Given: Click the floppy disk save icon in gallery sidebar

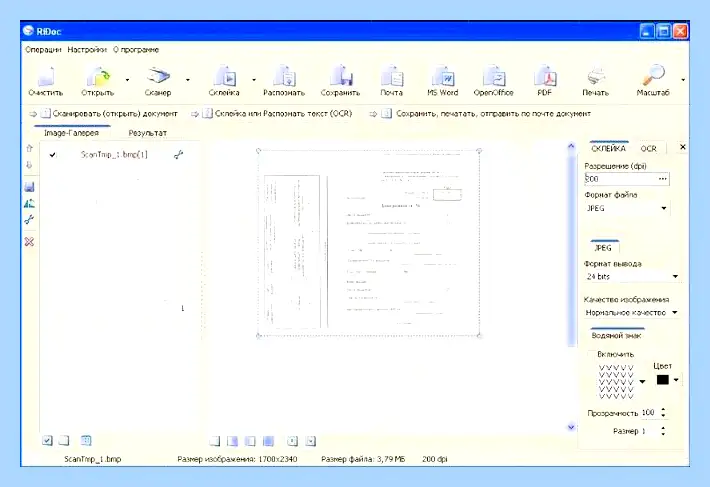Looking at the screenshot, I should click(29, 186).
